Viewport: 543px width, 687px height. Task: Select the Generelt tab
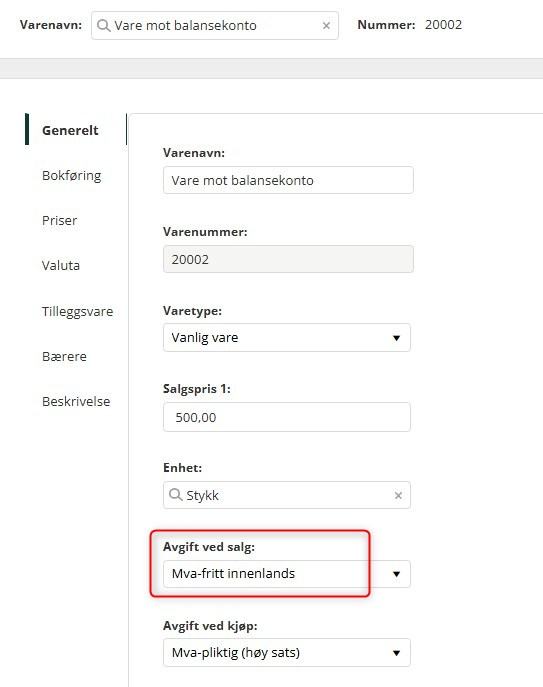click(70, 130)
